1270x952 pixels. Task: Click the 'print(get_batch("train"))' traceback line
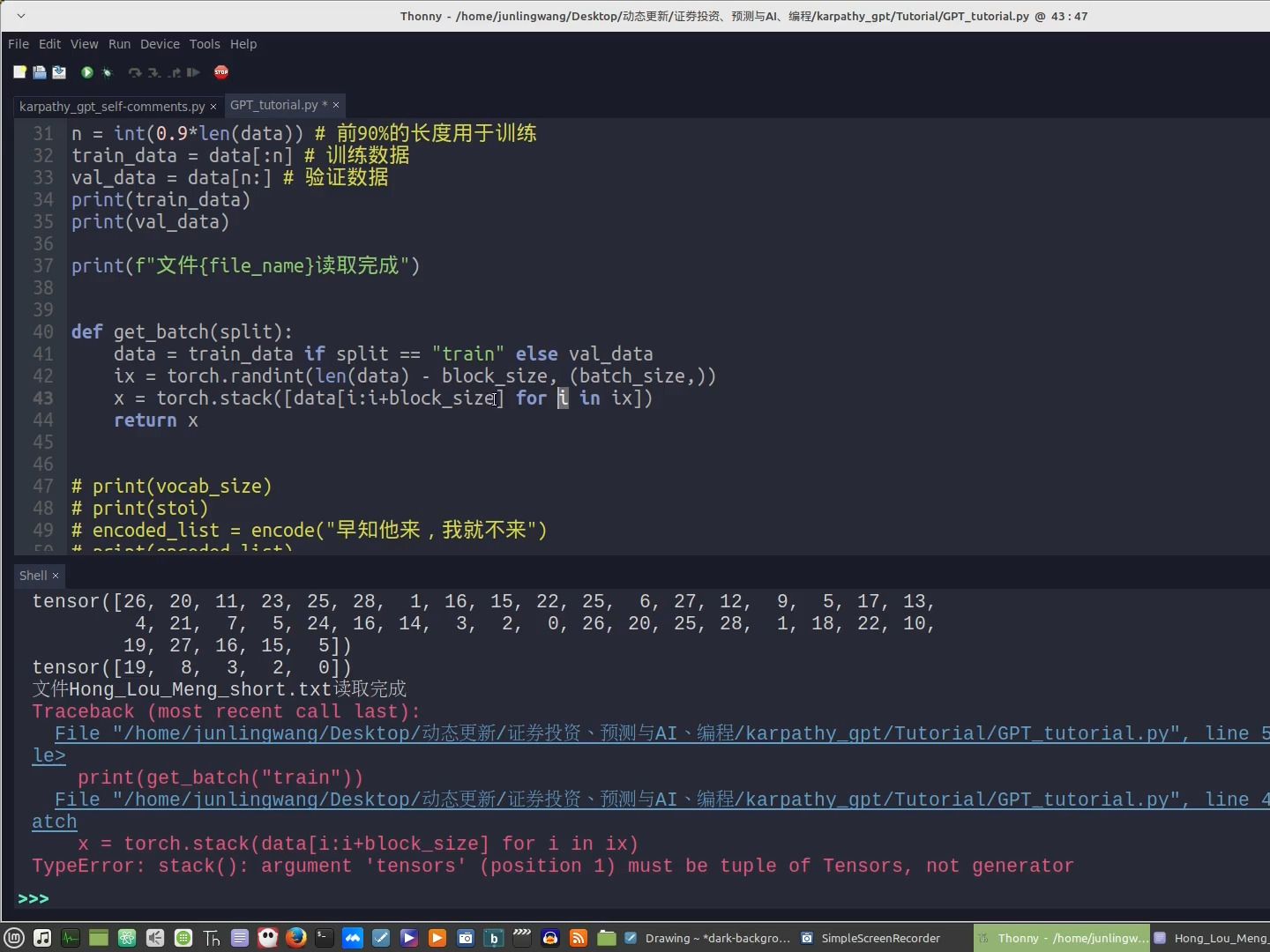pyautogui.click(x=220, y=777)
